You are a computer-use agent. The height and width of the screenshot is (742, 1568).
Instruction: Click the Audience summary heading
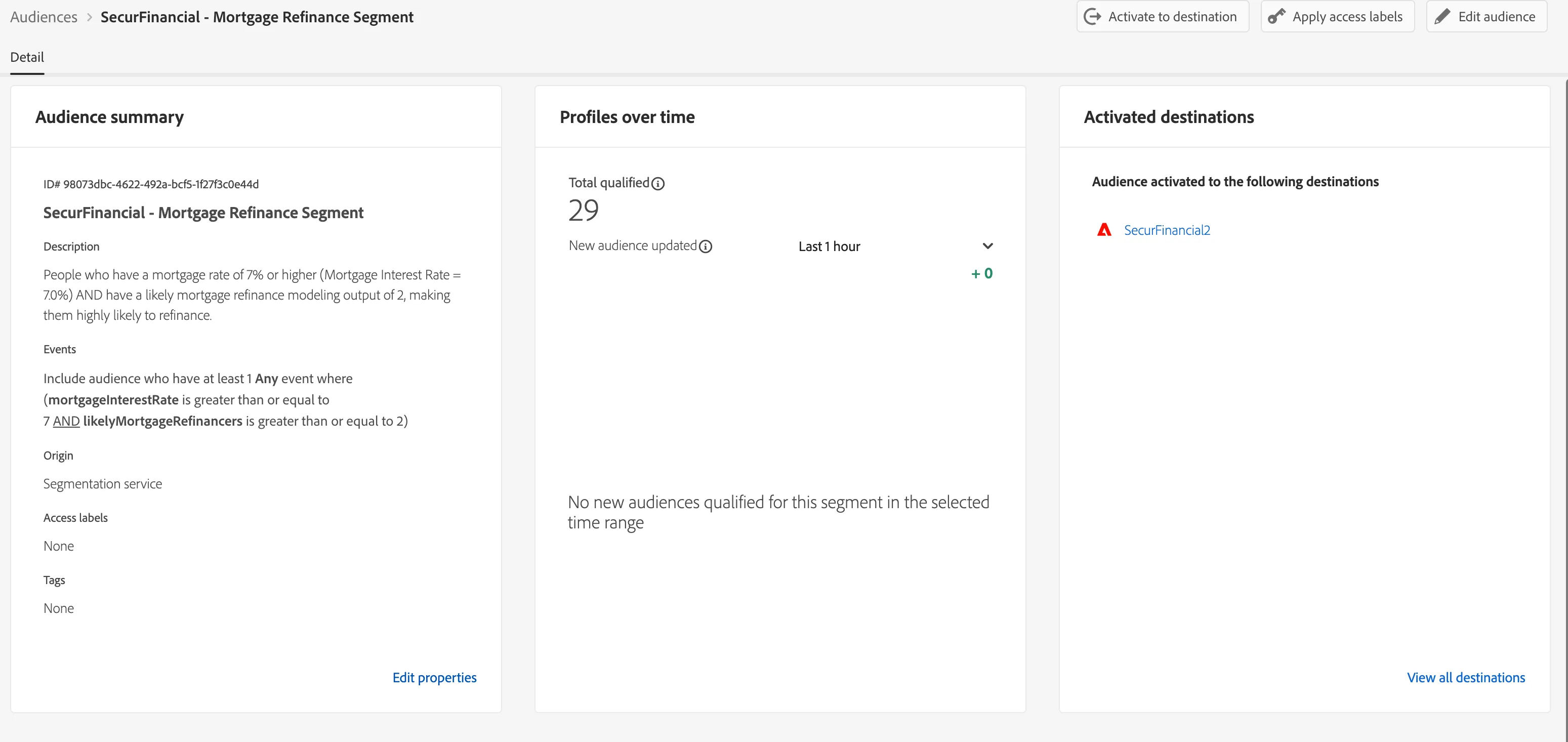109,117
